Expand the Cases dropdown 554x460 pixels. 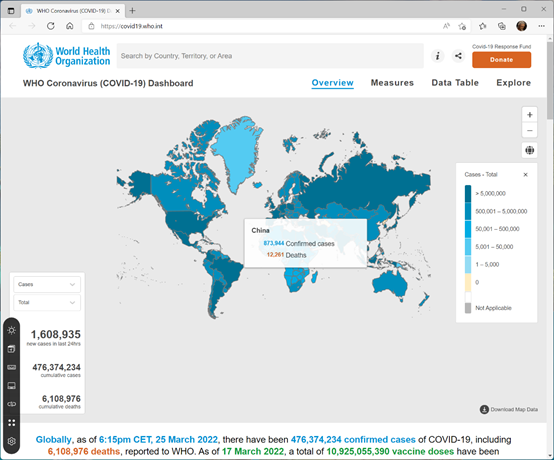pyautogui.click(x=47, y=284)
